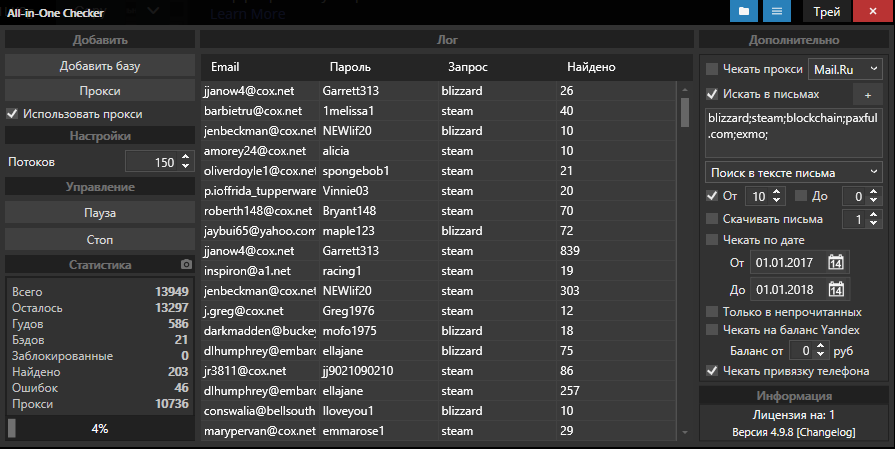Sort log by the Найдено column header
This screenshot has height=449, width=895.
(591, 67)
